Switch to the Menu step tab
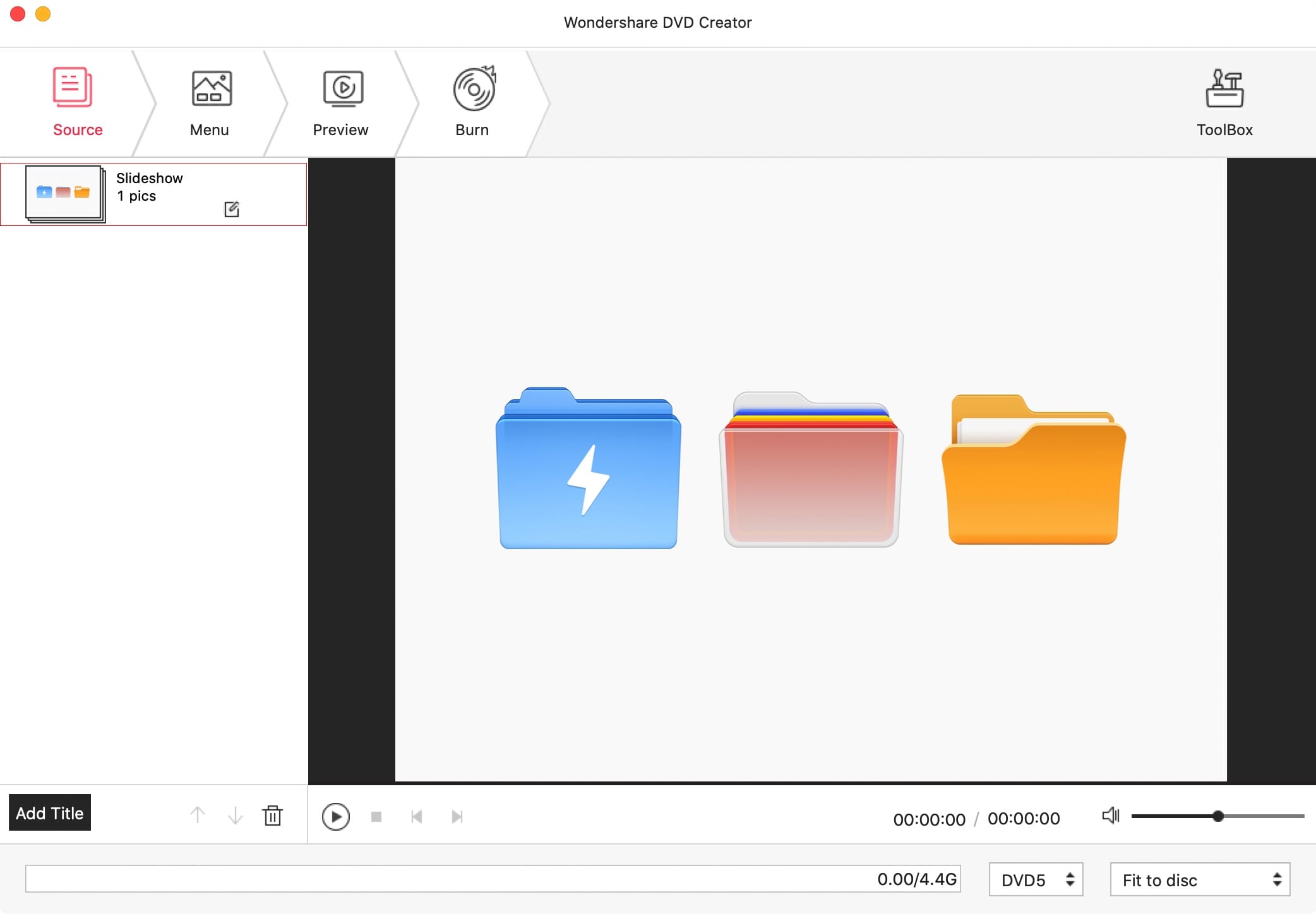Viewport: 1316px width, 914px height. (x=210, y=102)
